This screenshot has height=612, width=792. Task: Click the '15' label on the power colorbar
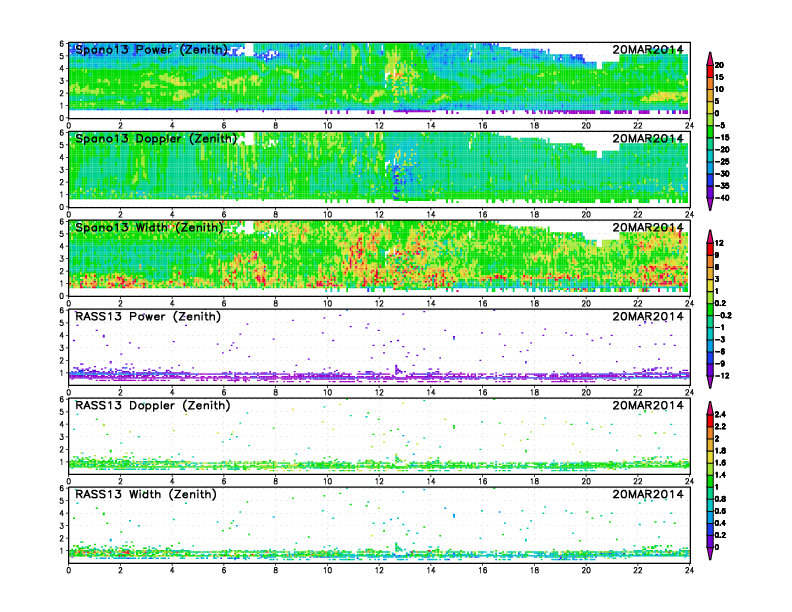tap(719, 77)
